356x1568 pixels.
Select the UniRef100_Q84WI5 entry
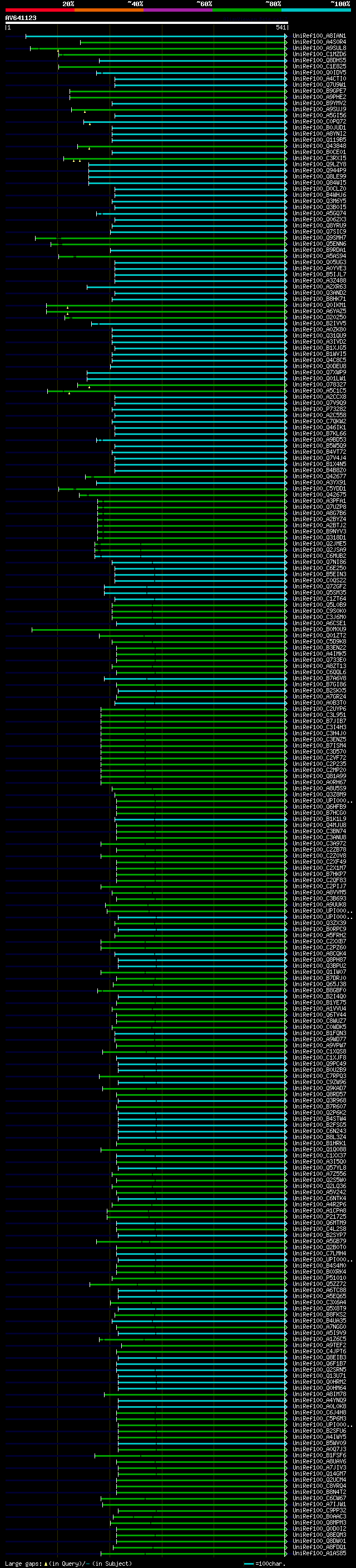319,182
